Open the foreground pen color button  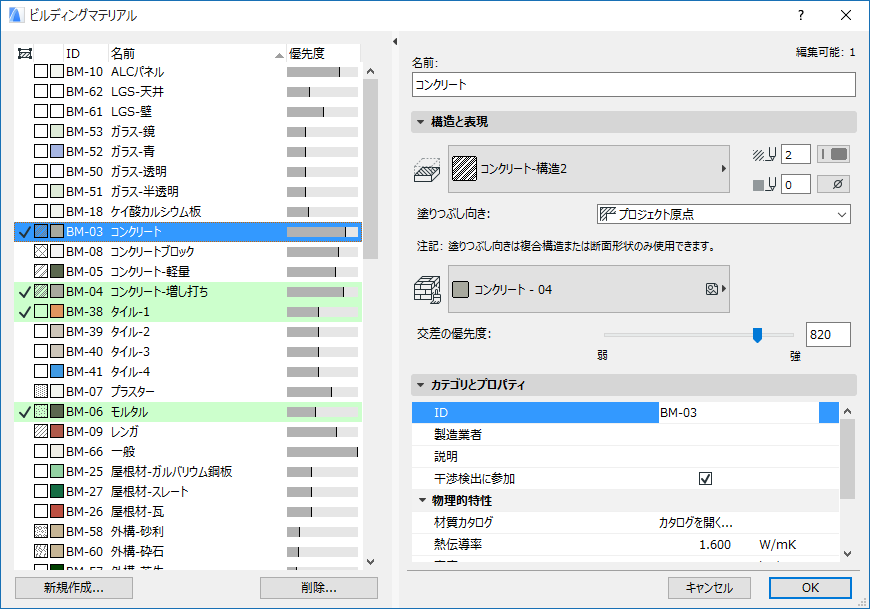(x=833, y=154)
